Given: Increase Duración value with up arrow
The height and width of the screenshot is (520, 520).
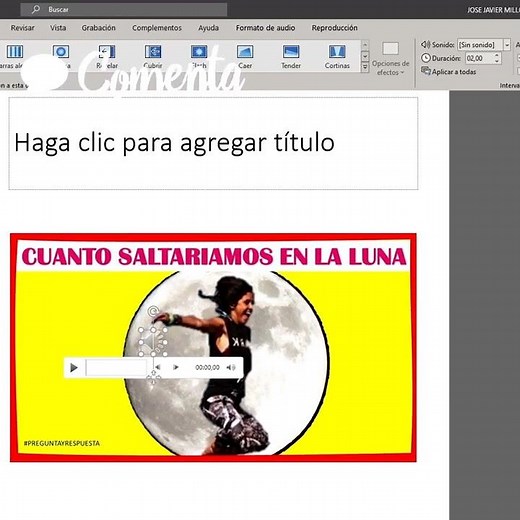Looking at the screenshot, I should coord(497,55).
